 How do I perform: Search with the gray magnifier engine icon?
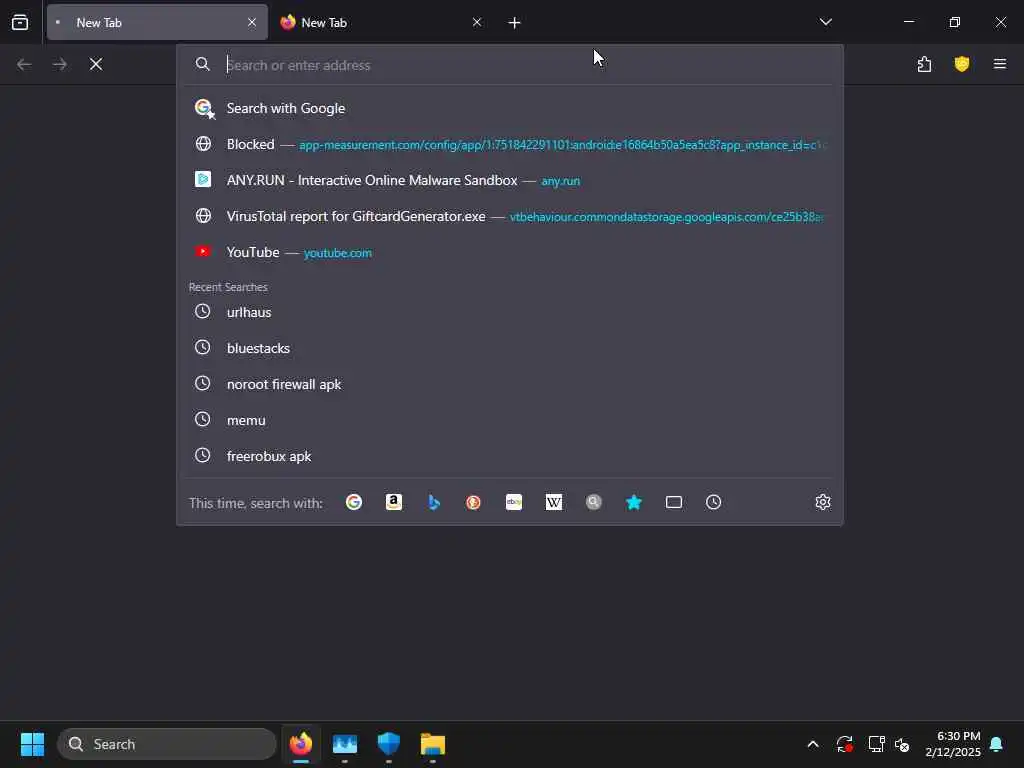(594, 502)
